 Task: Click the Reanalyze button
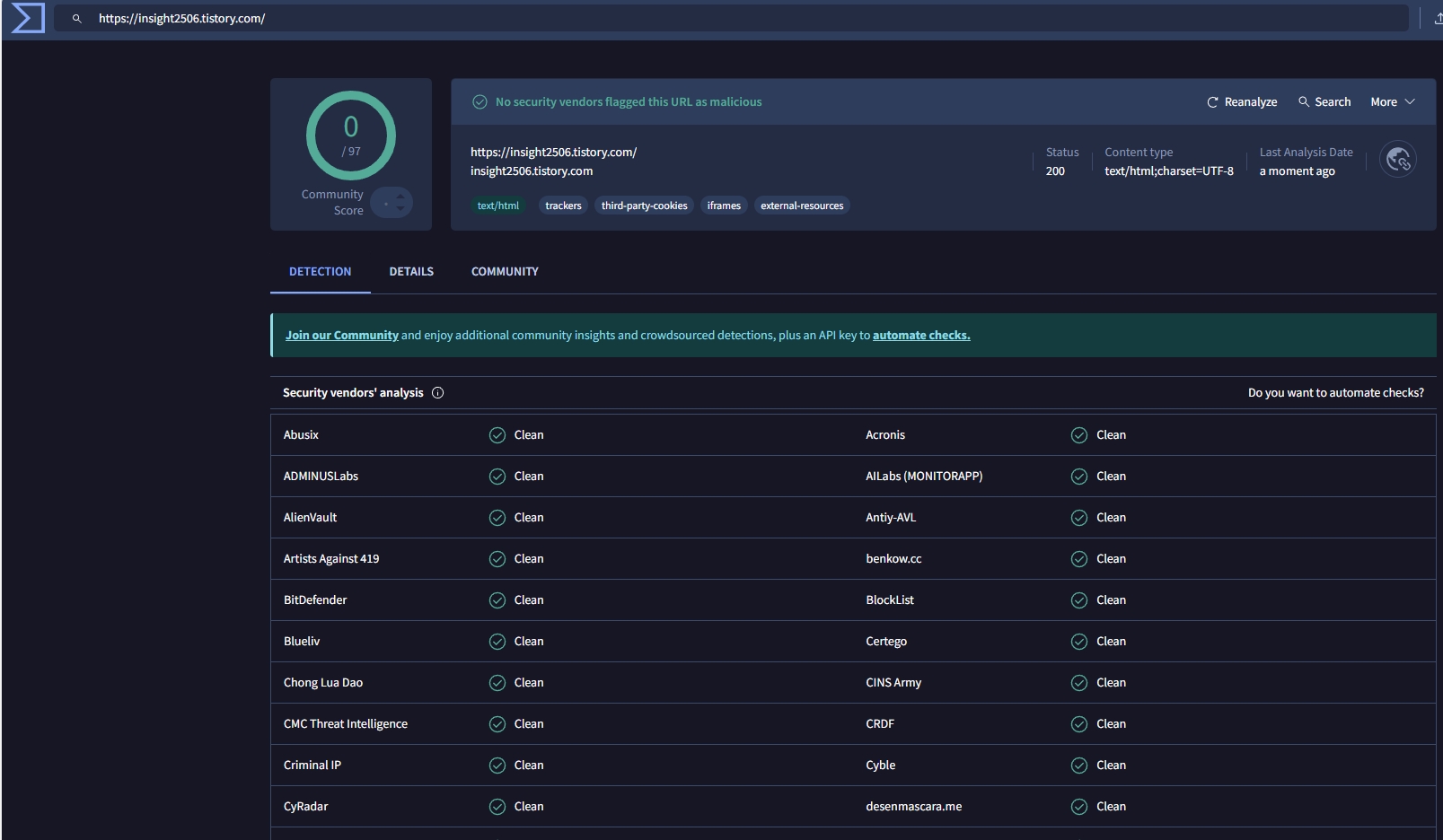tap(1242, 101)
